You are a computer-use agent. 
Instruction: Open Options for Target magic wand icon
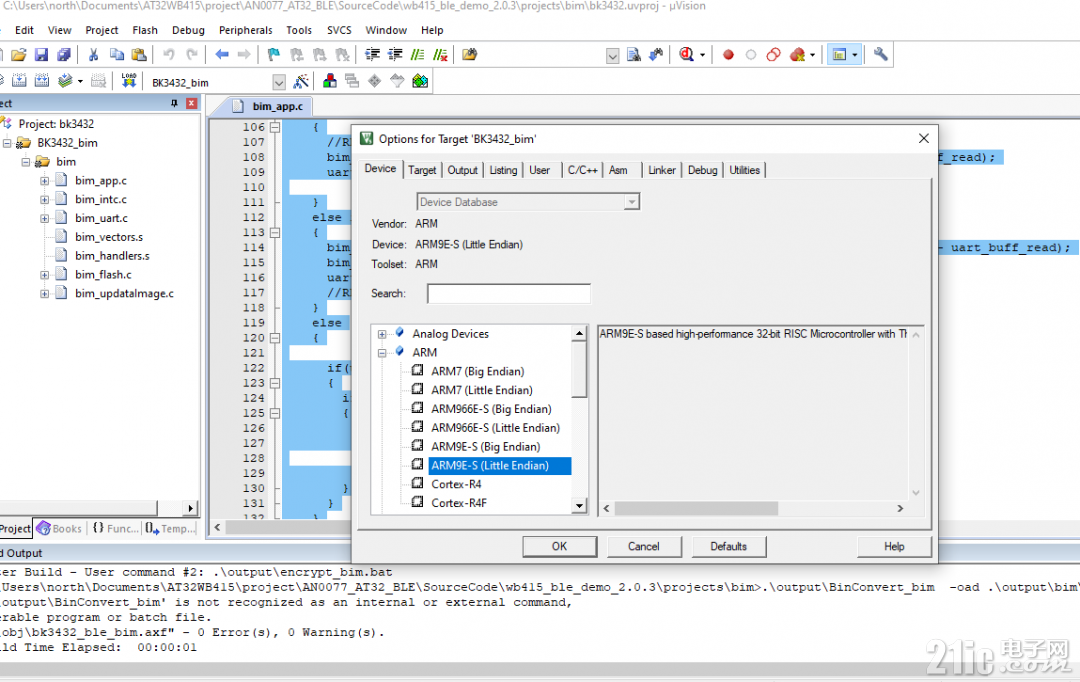300,81
